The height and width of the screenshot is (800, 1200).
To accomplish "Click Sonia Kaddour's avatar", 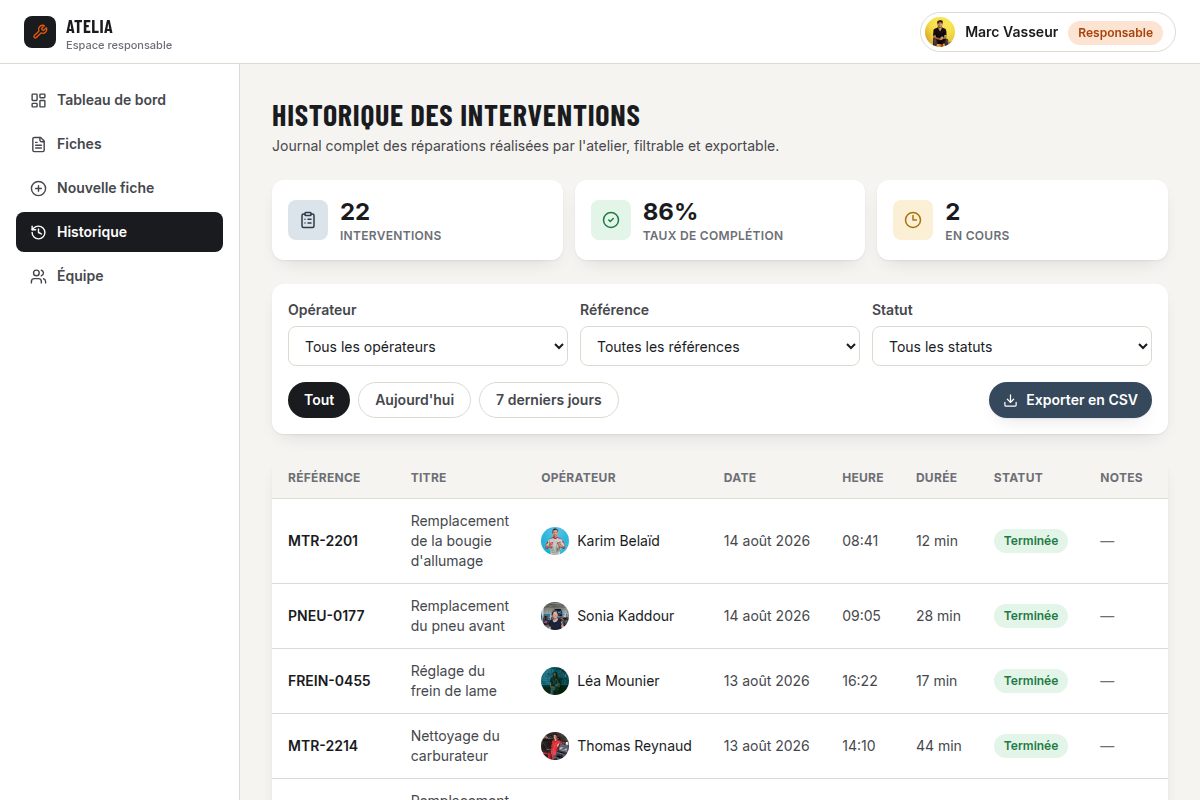I will coord(555,616).
